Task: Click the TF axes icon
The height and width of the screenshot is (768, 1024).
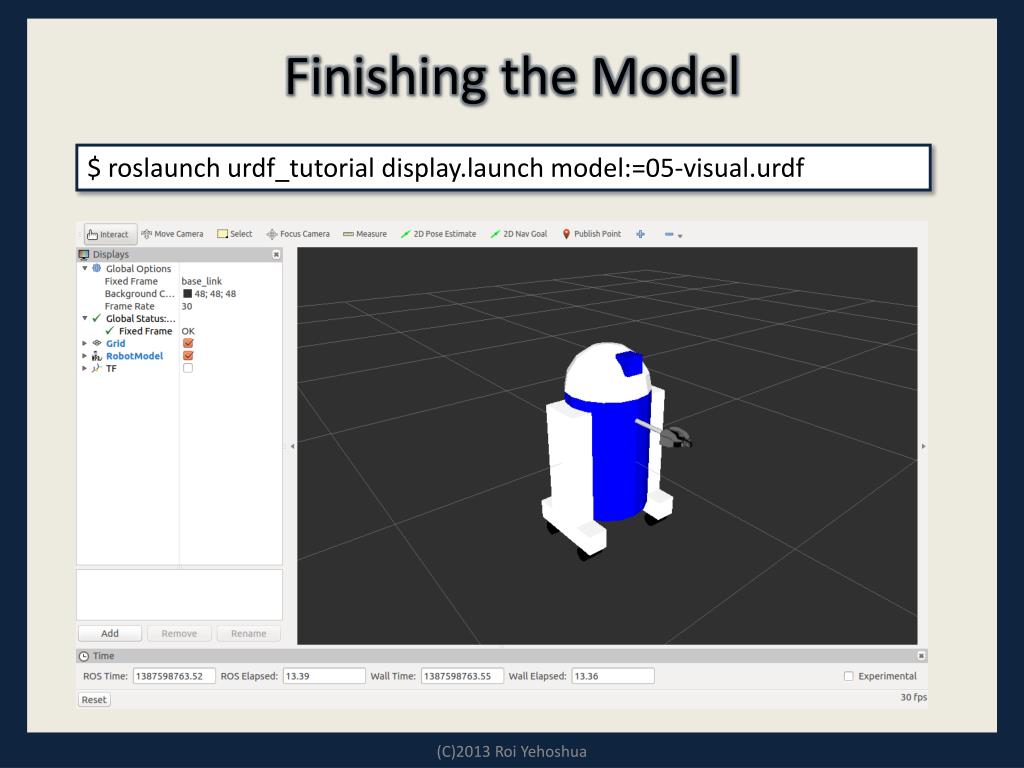Action: coord(97,368)
